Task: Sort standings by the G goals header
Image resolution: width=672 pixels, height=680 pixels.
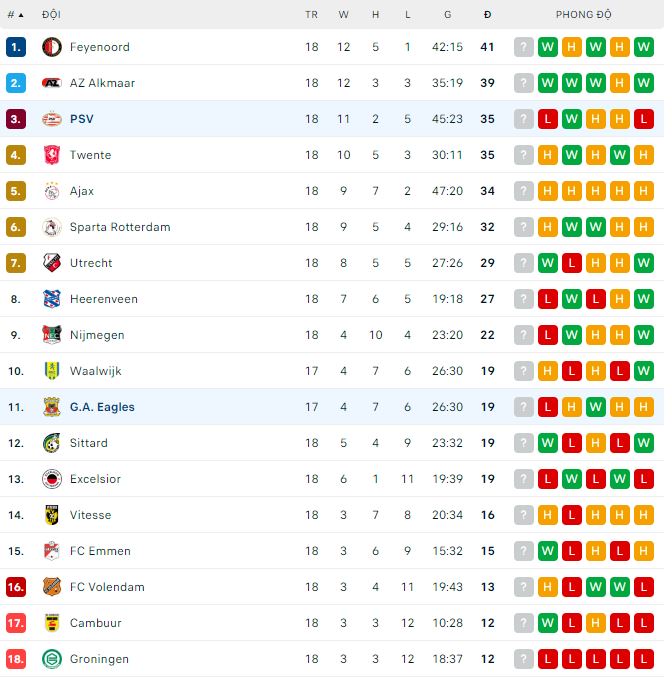Action: tap(447, 15)
